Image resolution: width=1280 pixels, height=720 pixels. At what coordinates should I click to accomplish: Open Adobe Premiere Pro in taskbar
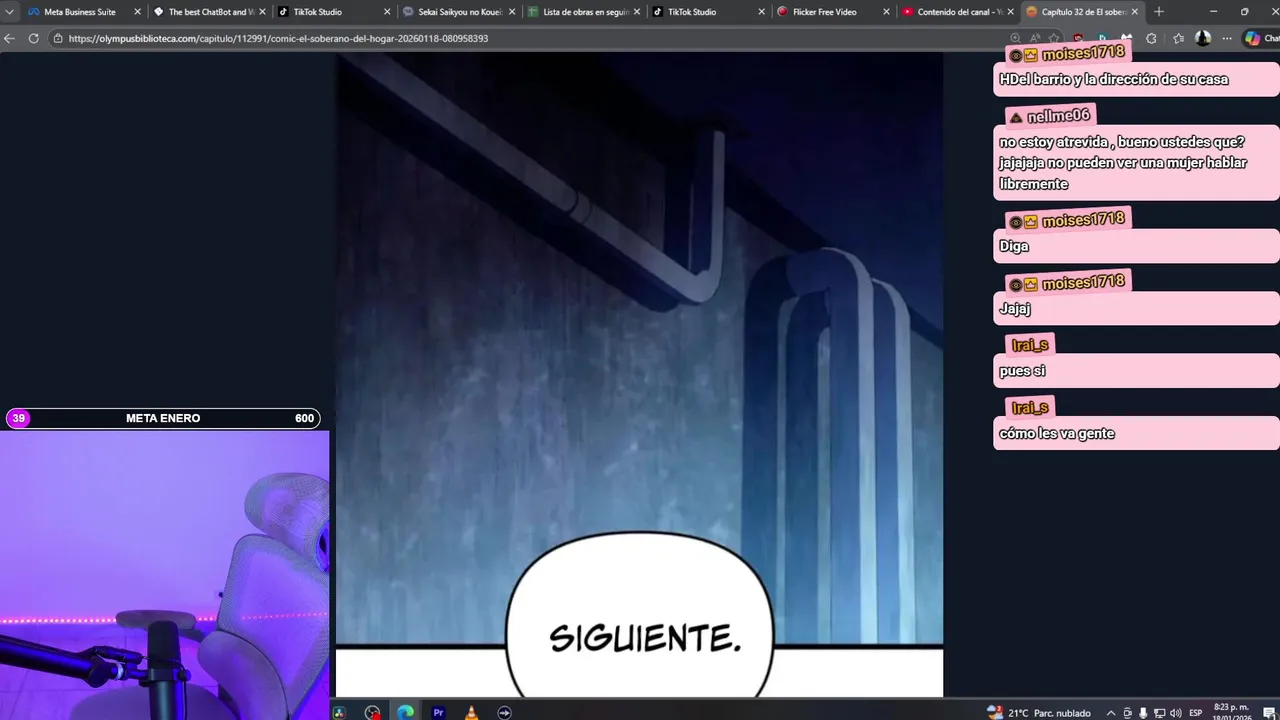438,712
